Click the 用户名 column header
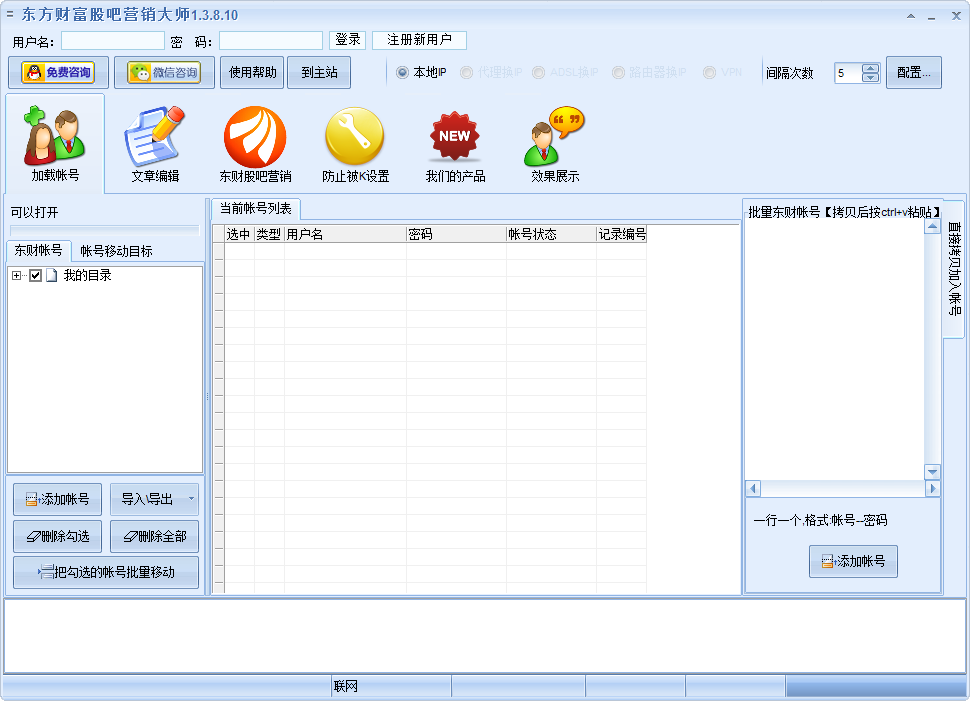970x701 pixels. [345, 234]
